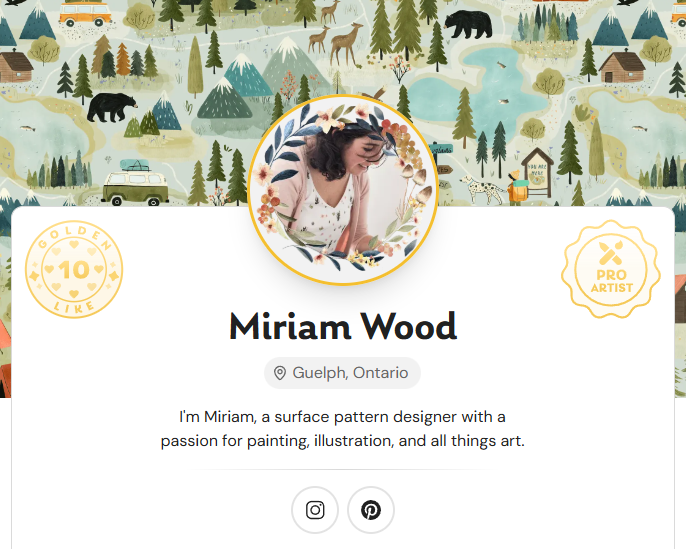Click the Guelph, Ontario location label
The width and height of the screenshot is (686, 549).
pyautogui.click(x=350, y=373)
